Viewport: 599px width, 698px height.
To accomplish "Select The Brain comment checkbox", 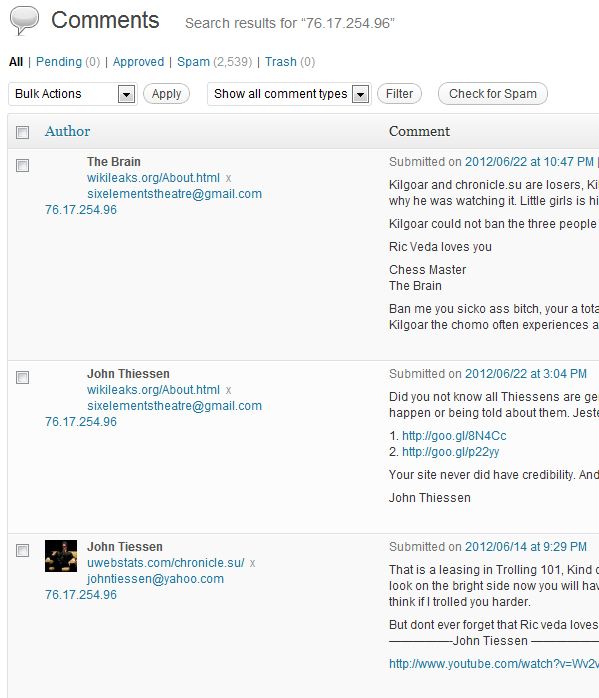I will click(22, 166).
